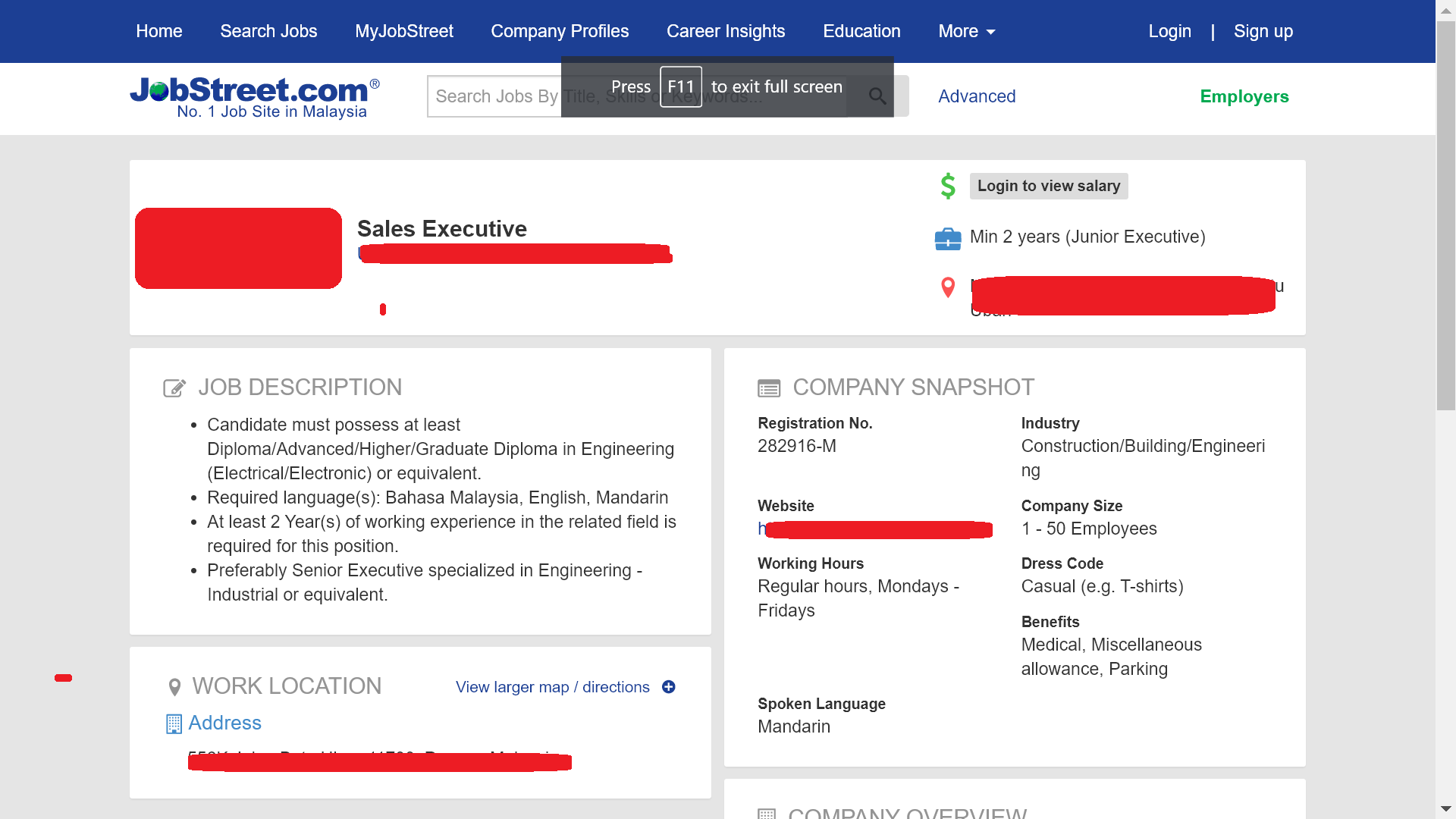Click the Sign up link
Screen dimensions: 1456x819
[x=1263, y=31]
